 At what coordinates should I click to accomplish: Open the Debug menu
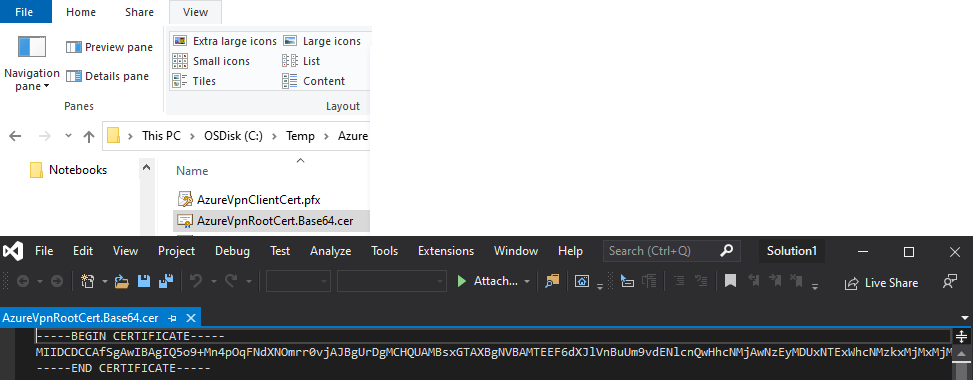tap(233, 251)
